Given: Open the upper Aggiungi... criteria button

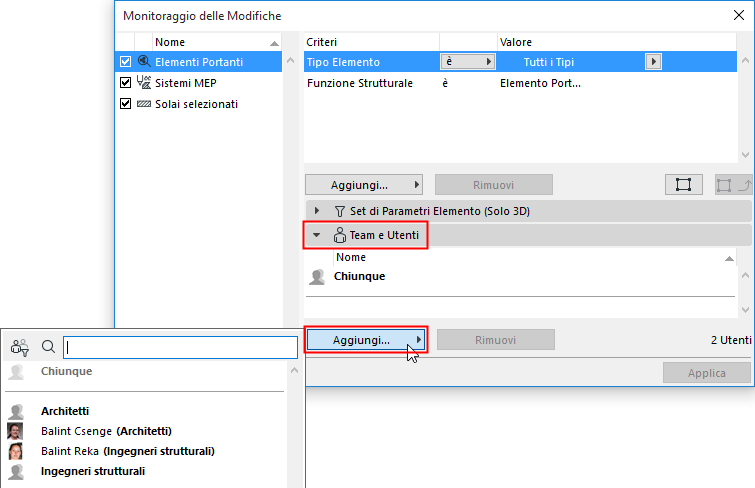Looking at the screenshot, I should 364,185.
